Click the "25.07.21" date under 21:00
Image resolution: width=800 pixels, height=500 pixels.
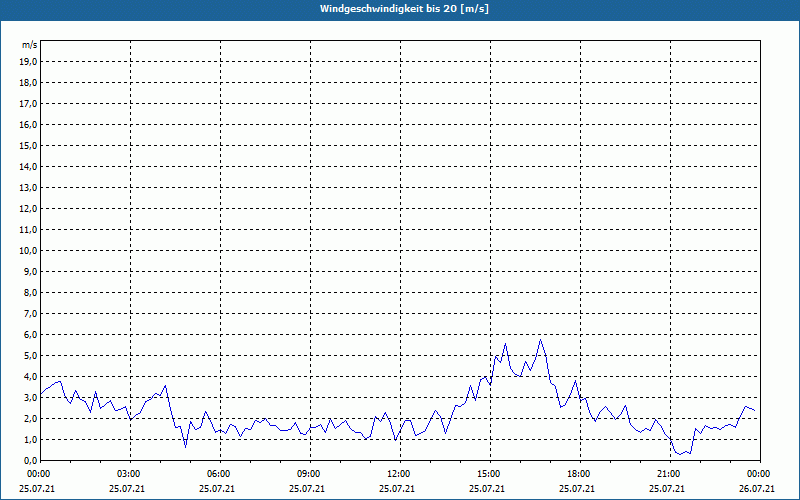(666, 489)
